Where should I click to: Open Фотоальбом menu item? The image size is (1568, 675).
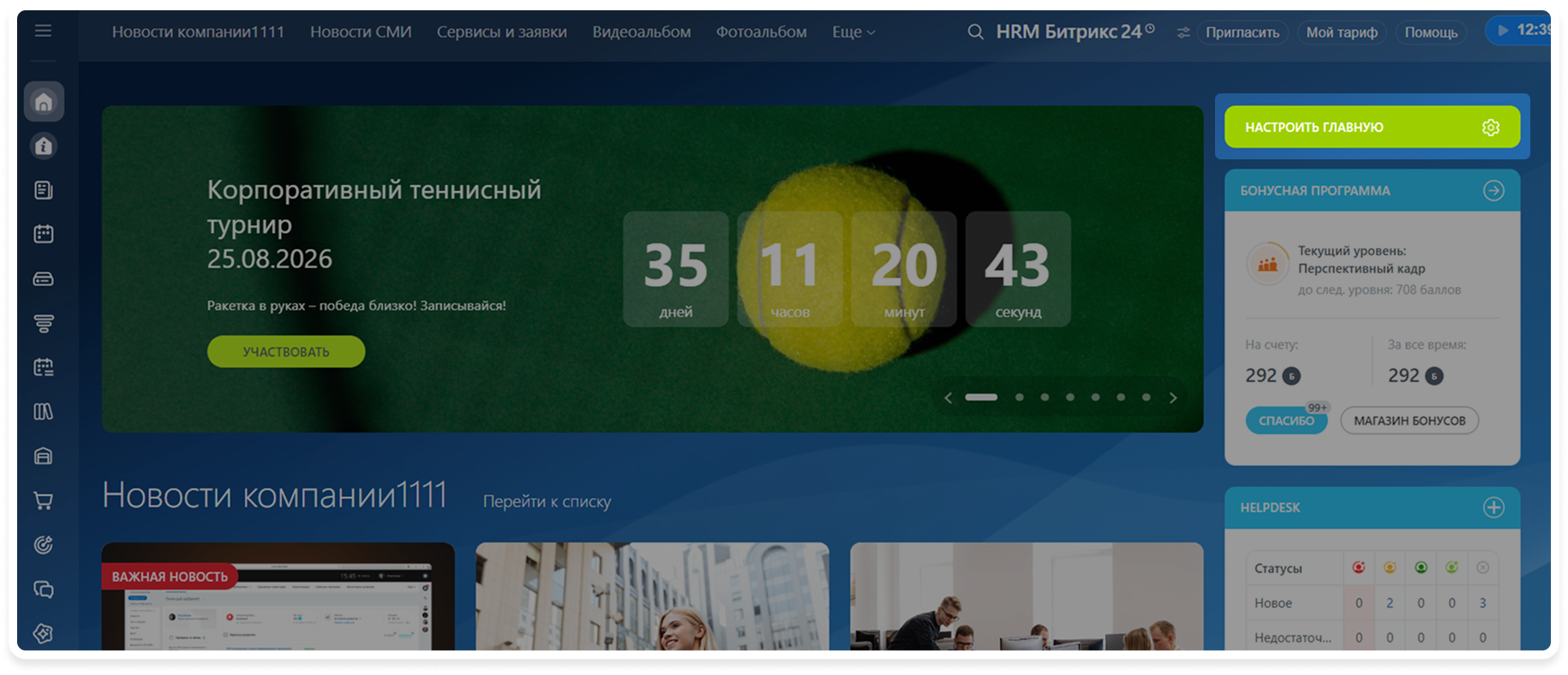point(761,32)
